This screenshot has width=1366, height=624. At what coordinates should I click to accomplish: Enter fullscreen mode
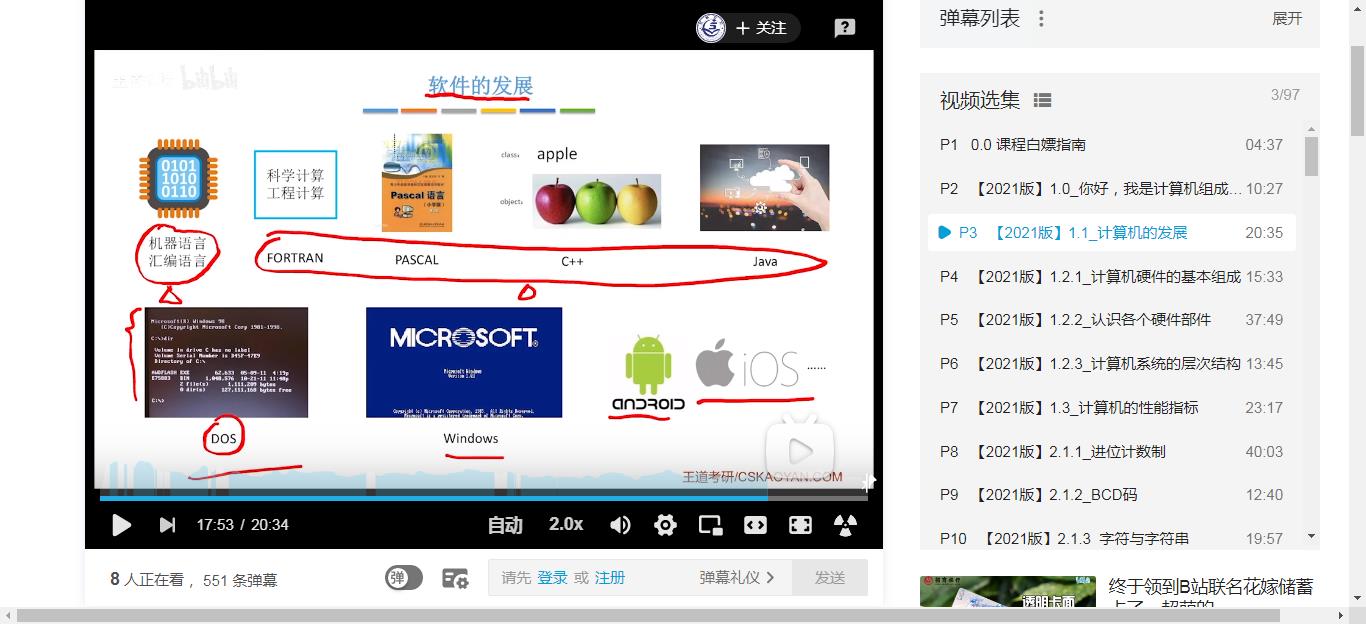tap(800, 525)
